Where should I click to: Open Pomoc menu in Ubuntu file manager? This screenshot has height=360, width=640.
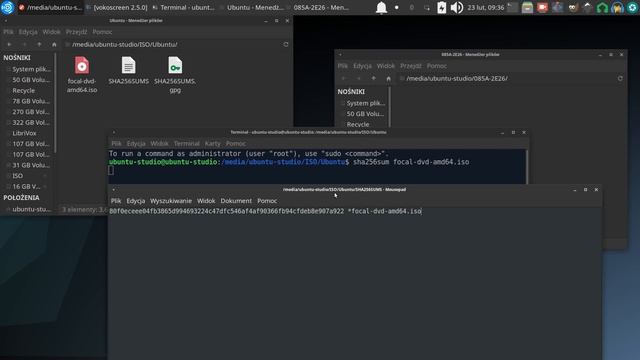click(x=102, y=31)
